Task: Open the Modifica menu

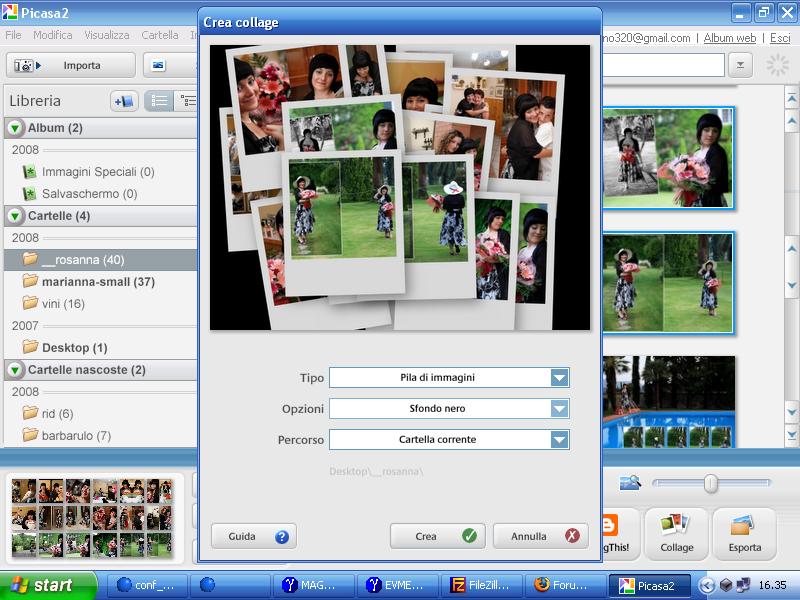Action: 53,35
